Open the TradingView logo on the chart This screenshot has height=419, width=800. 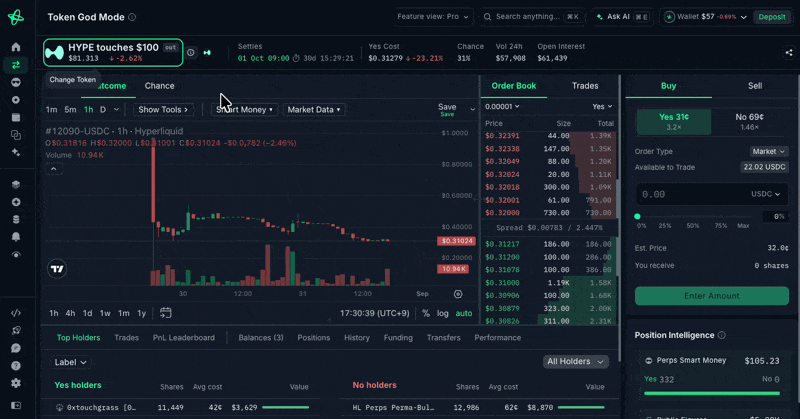57,269
